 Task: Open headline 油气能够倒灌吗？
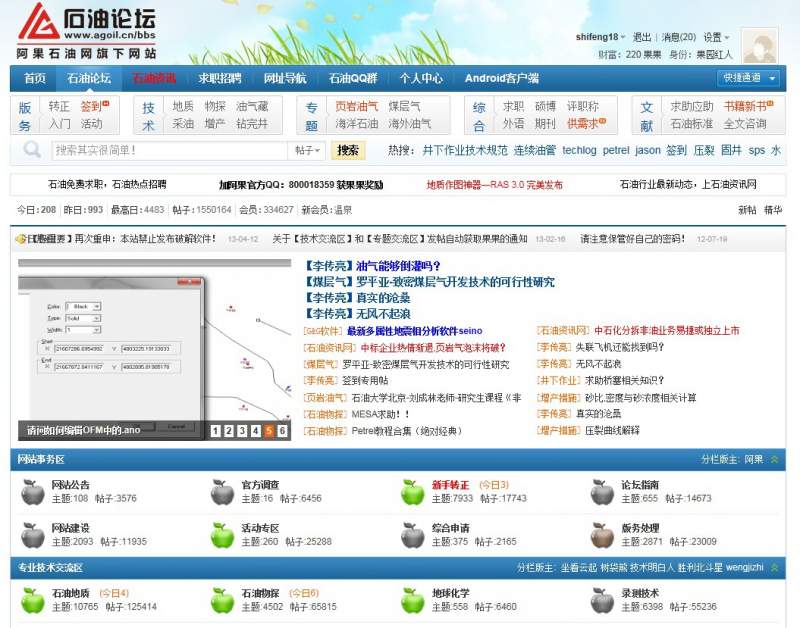click(398, 266)
